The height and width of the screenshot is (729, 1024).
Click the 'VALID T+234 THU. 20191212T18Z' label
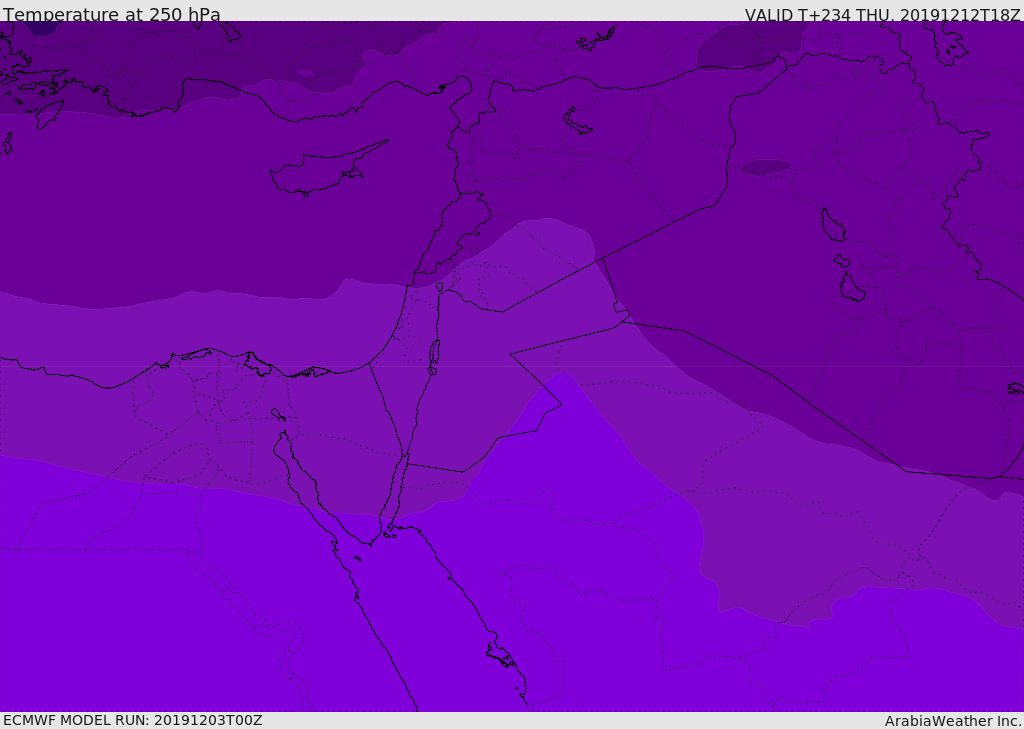click(x=882, y=15)
